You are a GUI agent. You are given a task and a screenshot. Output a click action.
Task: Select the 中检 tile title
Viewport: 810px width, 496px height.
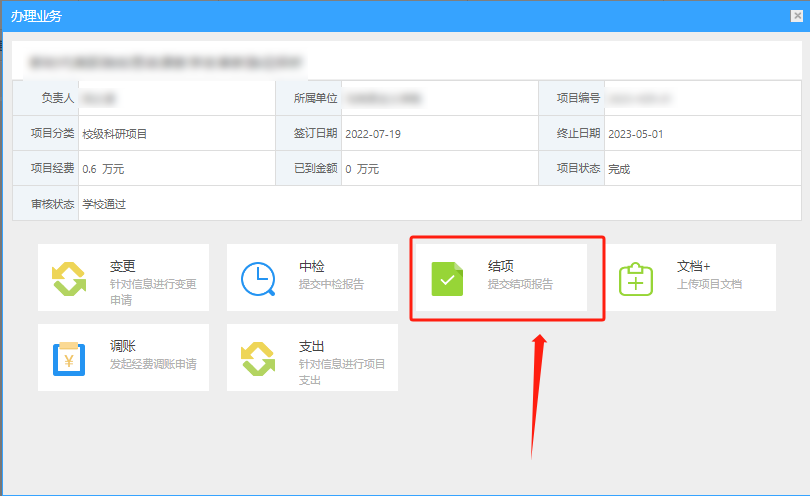[x=312, y=266]
